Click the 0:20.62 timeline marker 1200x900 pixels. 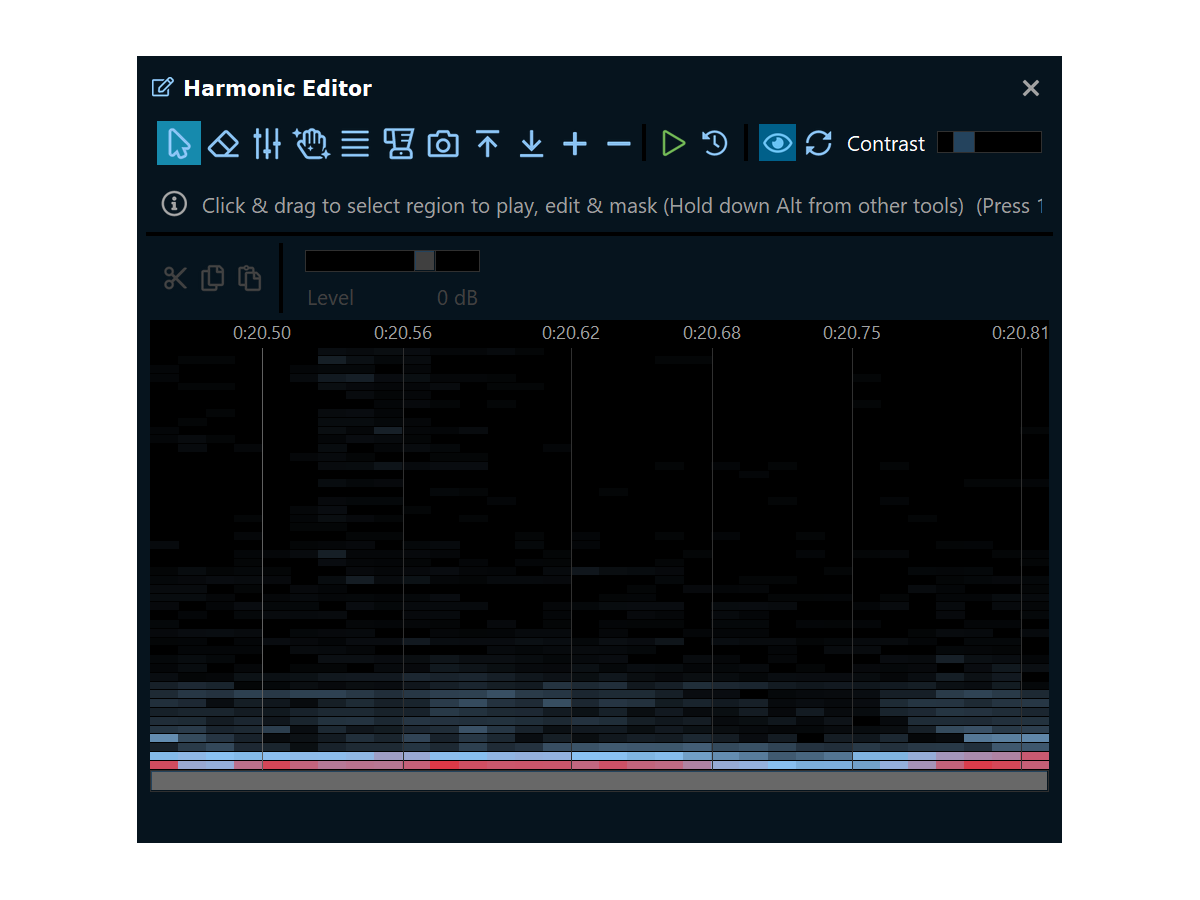point(571,333)
